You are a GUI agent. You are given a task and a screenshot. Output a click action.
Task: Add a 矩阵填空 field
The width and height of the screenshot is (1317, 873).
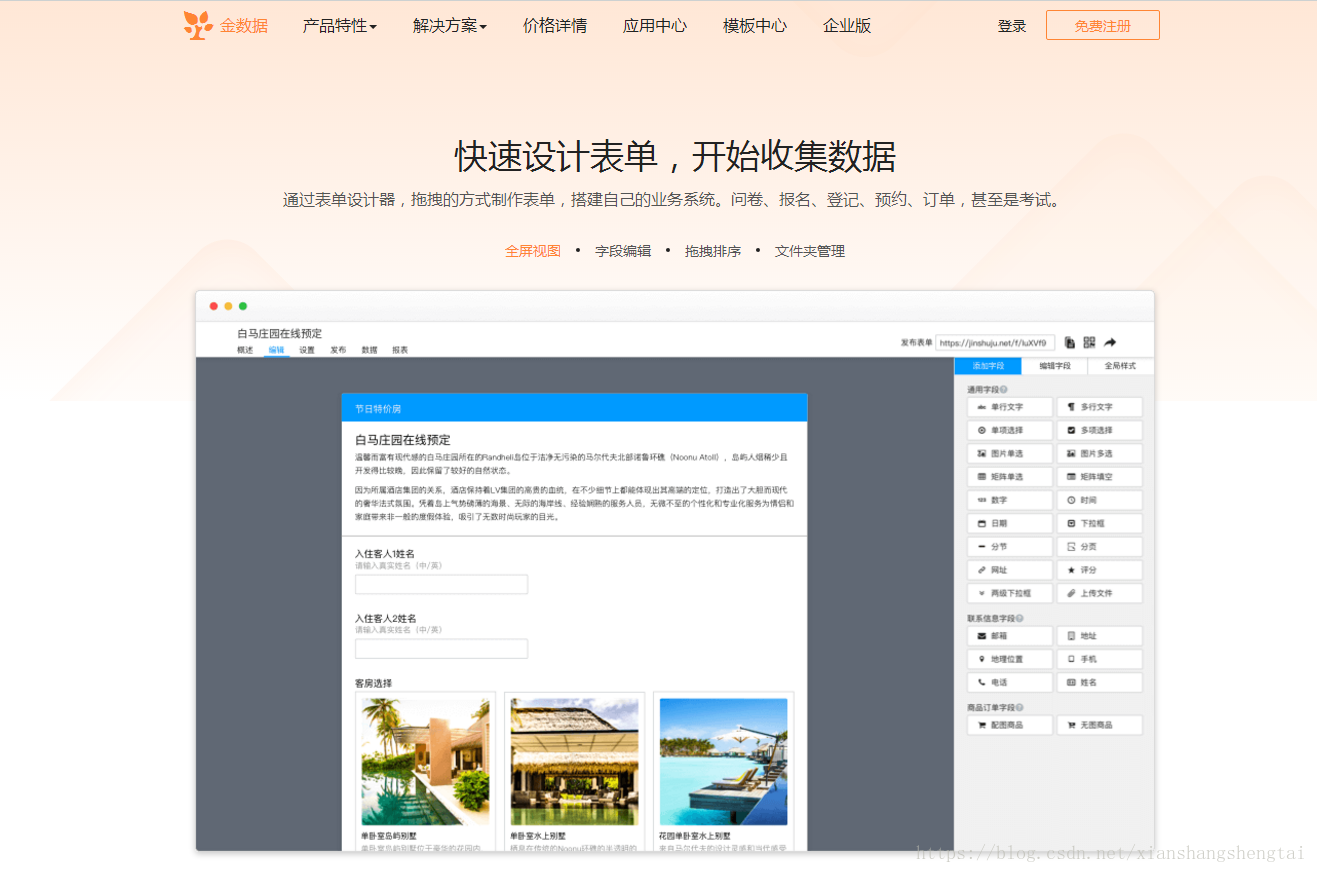pos(1099,477)
